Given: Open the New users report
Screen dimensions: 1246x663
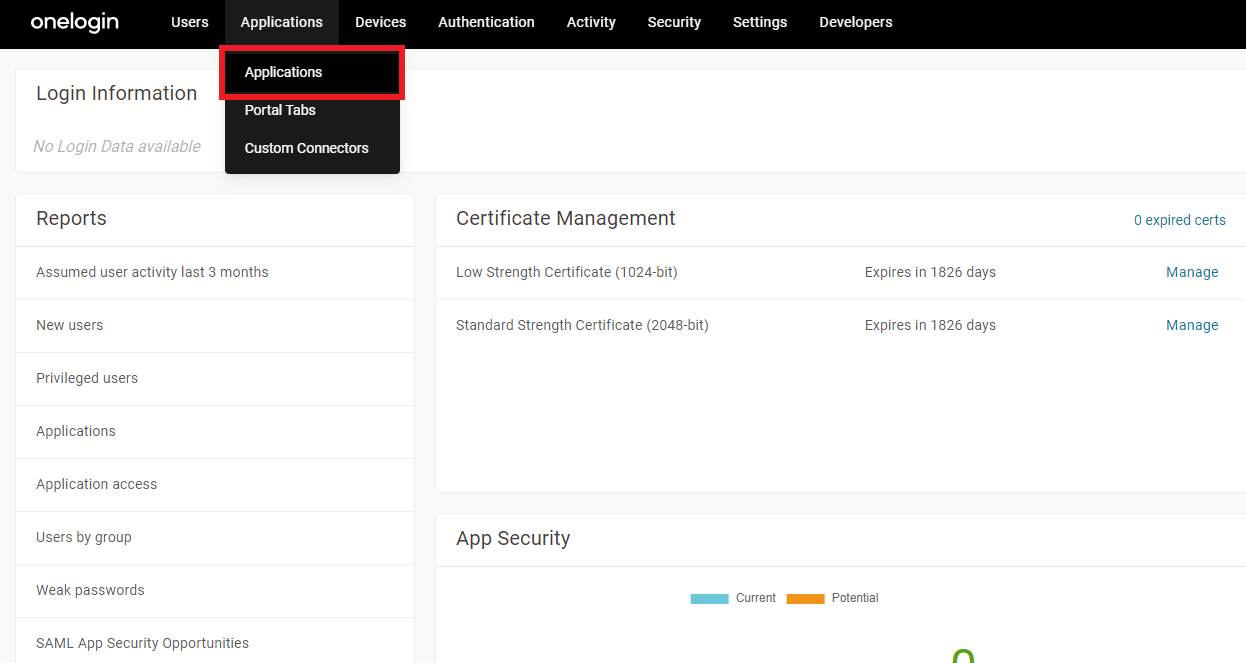Looking at the screenshot, I should point(69,325).
